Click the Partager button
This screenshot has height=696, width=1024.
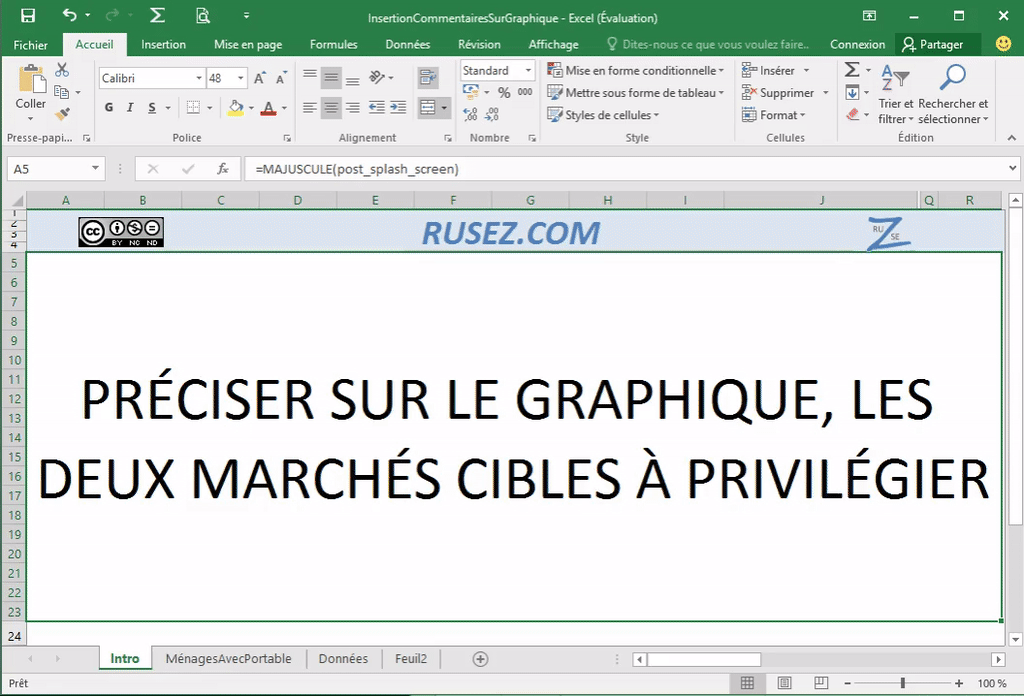coord(938,44)
